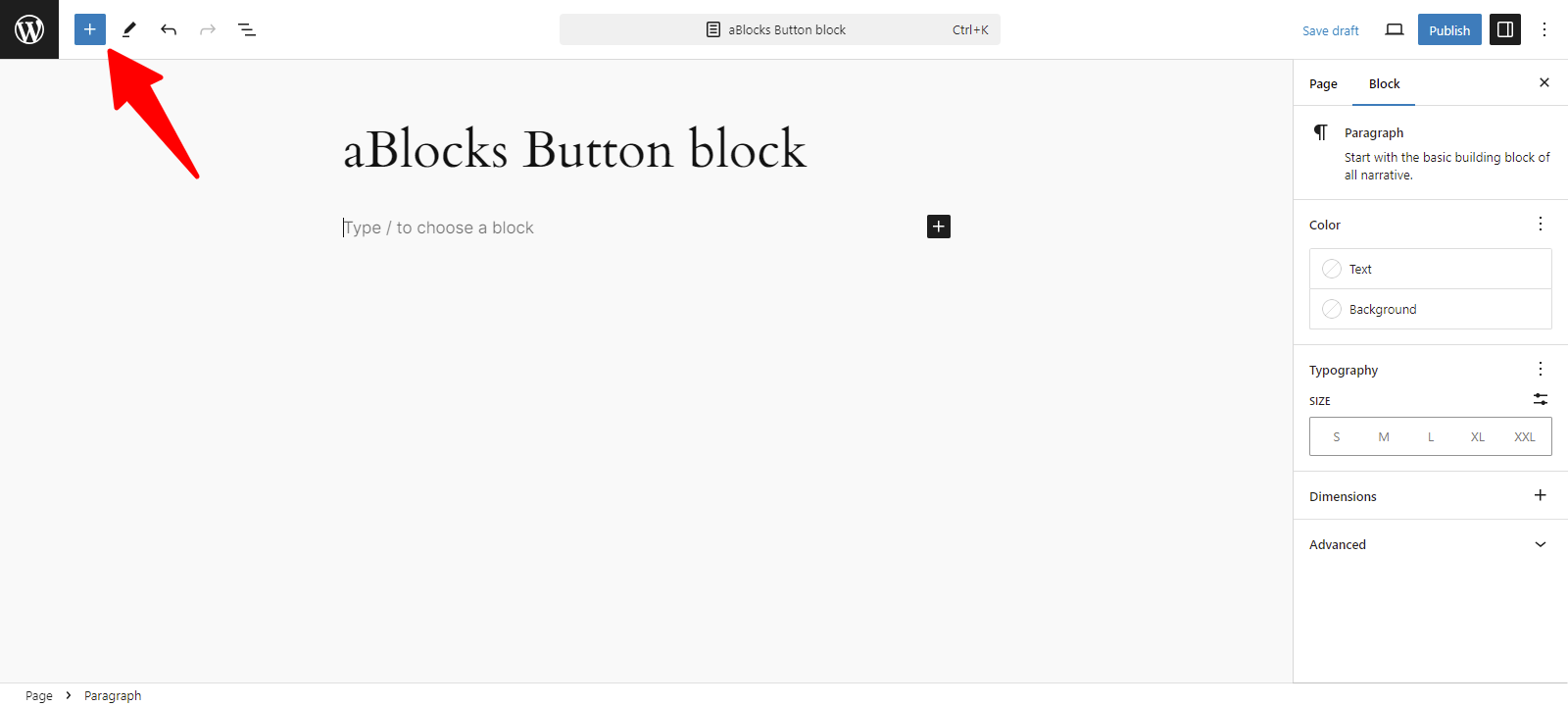Switch to the Page tab
Screen dimensions: 1568x707
(1323, 84)
